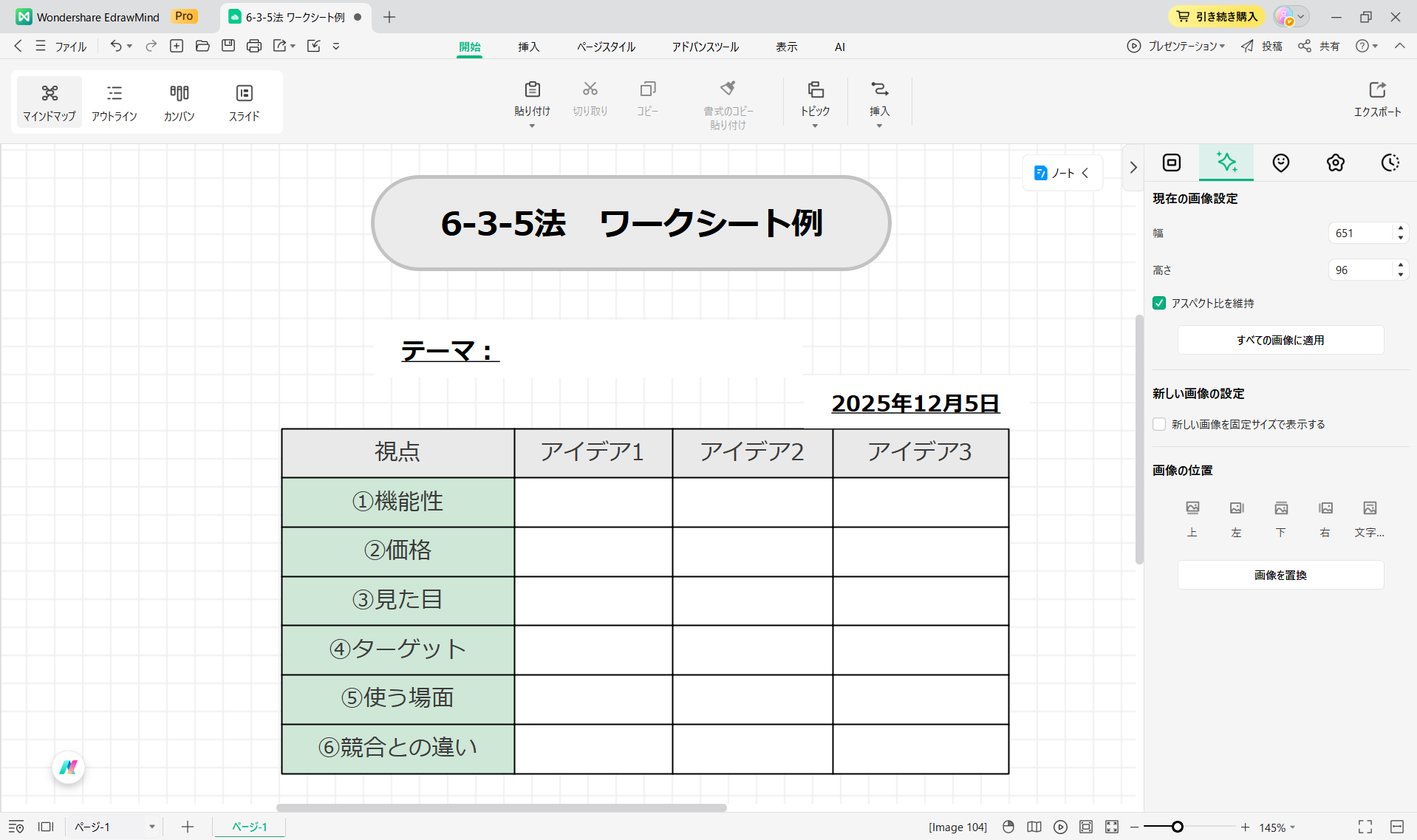This screenshot has height=840, width=1417.
Task: Open the sticker smiley panel icon
Action: (x=1280, y=163)
